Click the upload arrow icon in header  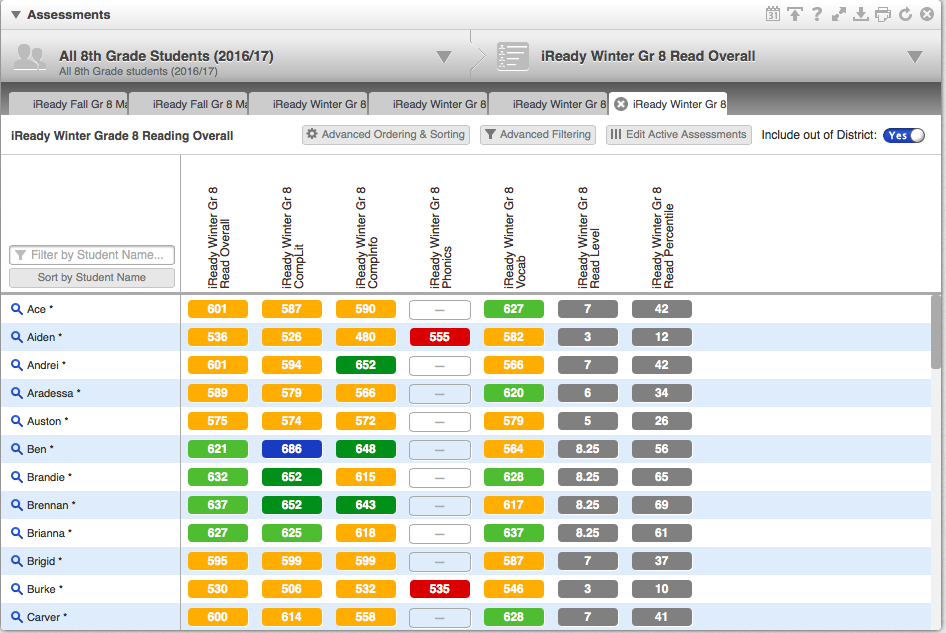pos(795,14)
